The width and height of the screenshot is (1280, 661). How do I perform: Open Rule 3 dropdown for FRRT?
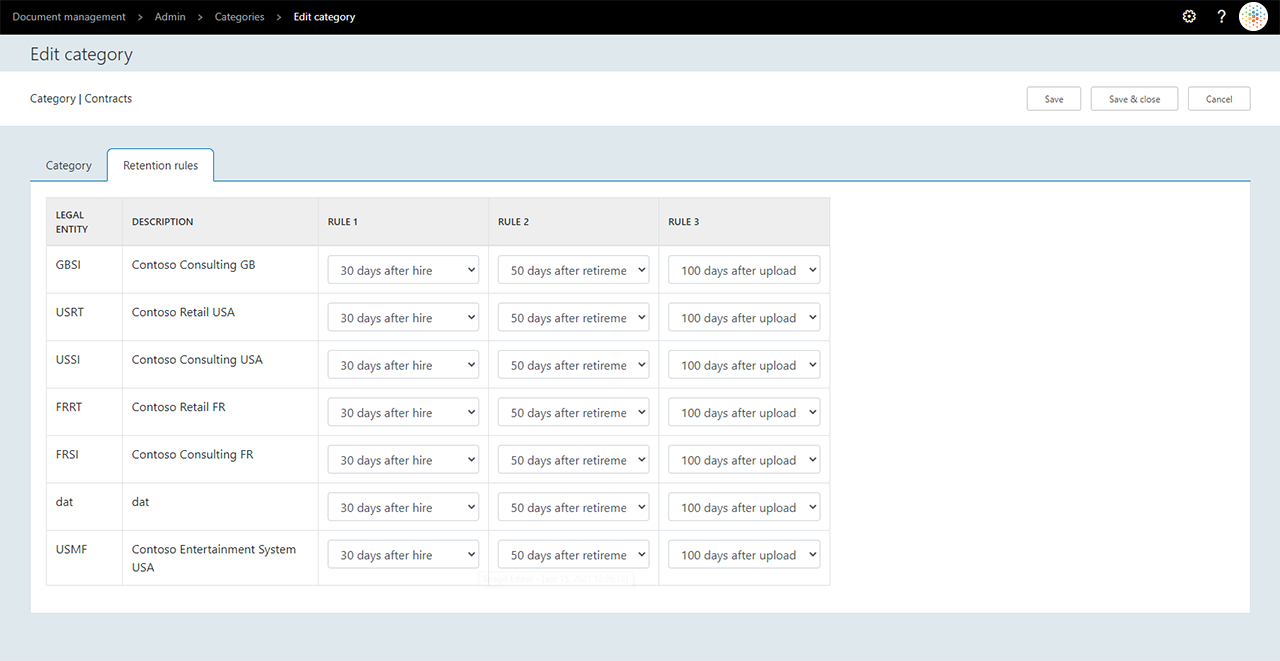click(744, 413)
